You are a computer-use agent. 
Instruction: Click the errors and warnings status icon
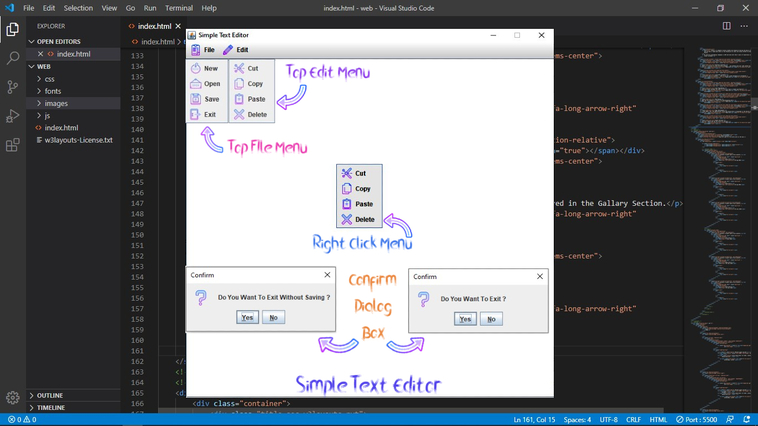coord(20,420)
